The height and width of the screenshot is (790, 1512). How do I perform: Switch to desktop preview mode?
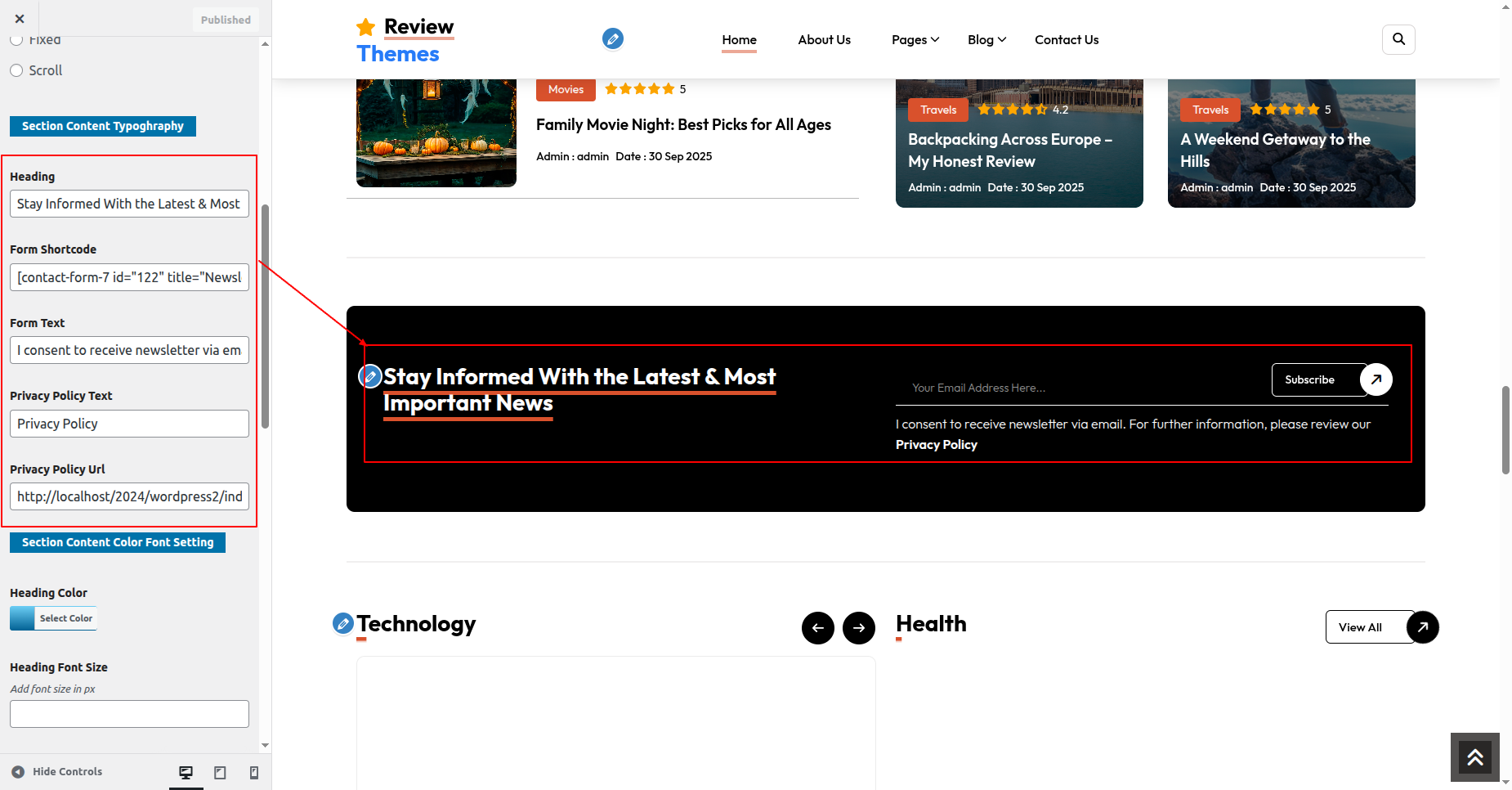[186, 773]
